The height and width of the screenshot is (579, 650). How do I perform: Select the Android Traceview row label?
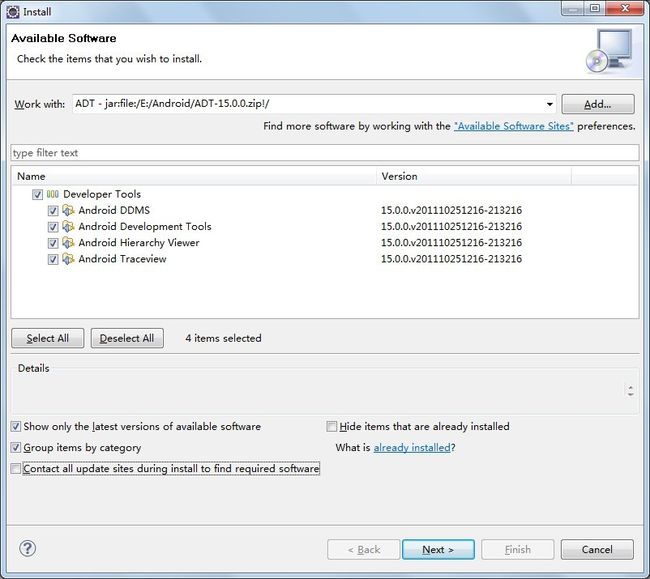pyautogui.click(x=122, y=259)
